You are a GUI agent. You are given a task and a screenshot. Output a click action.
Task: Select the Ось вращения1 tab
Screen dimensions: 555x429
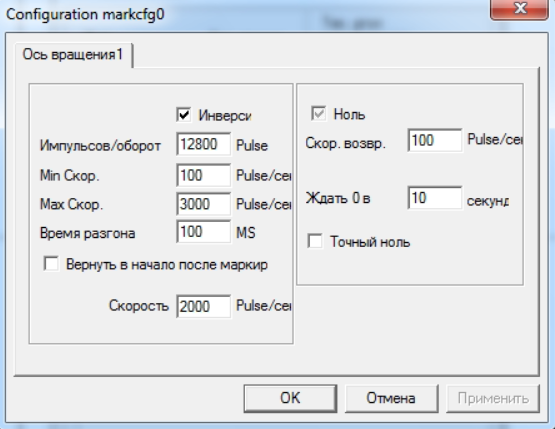(73, 55)
